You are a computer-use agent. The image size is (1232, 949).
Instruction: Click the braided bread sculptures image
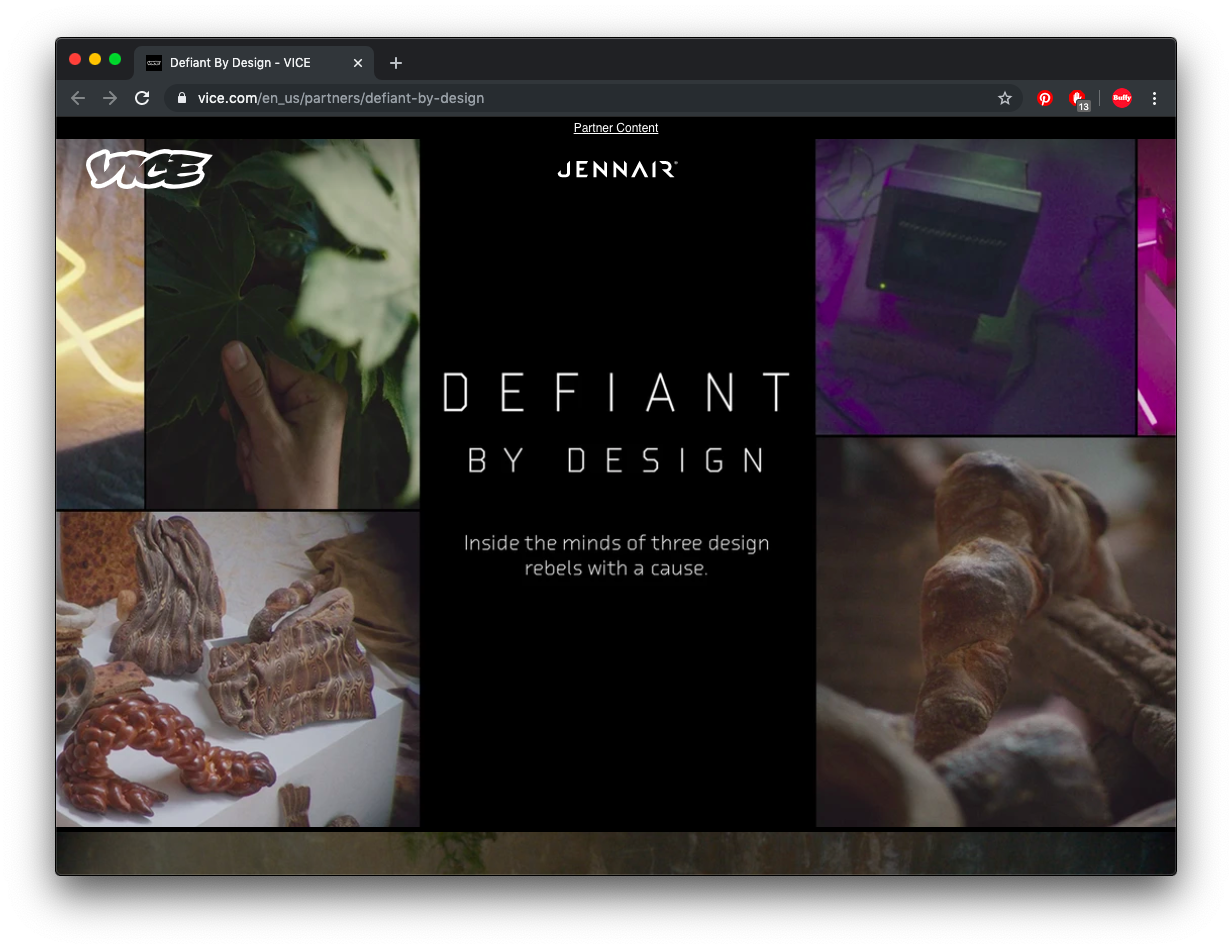238,669
